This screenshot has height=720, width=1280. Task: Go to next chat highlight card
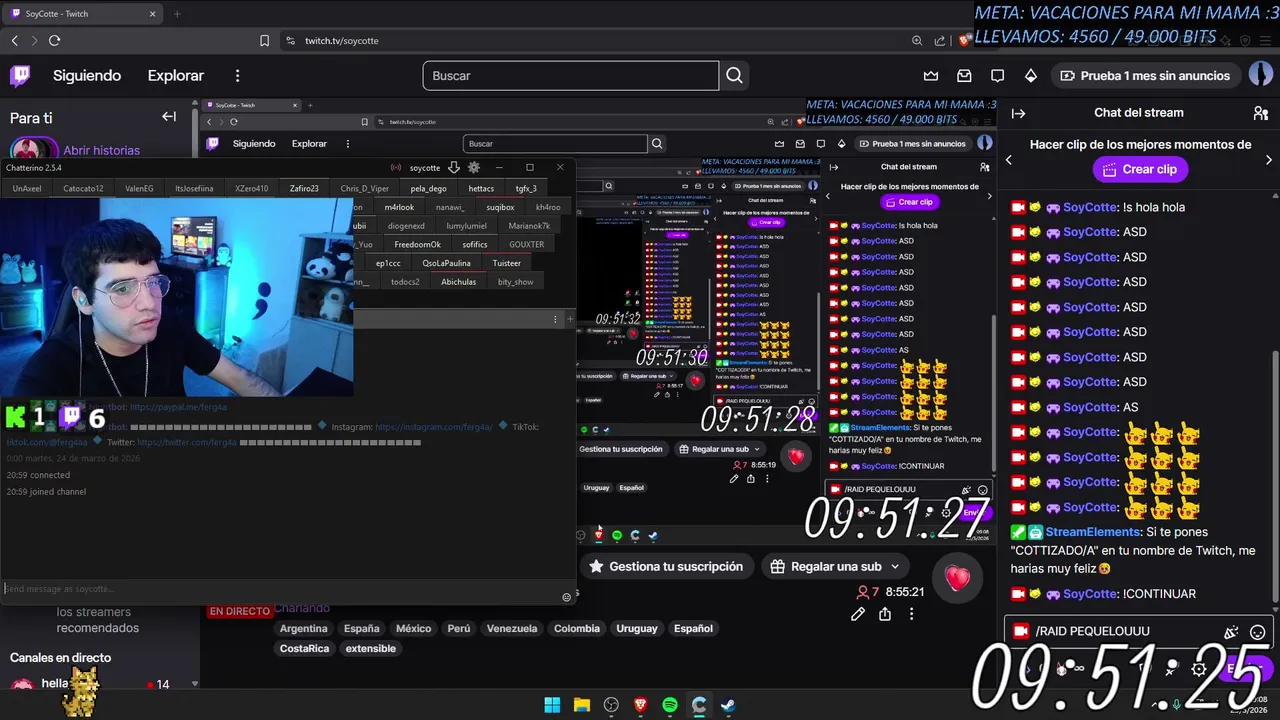coord(1269,160)
